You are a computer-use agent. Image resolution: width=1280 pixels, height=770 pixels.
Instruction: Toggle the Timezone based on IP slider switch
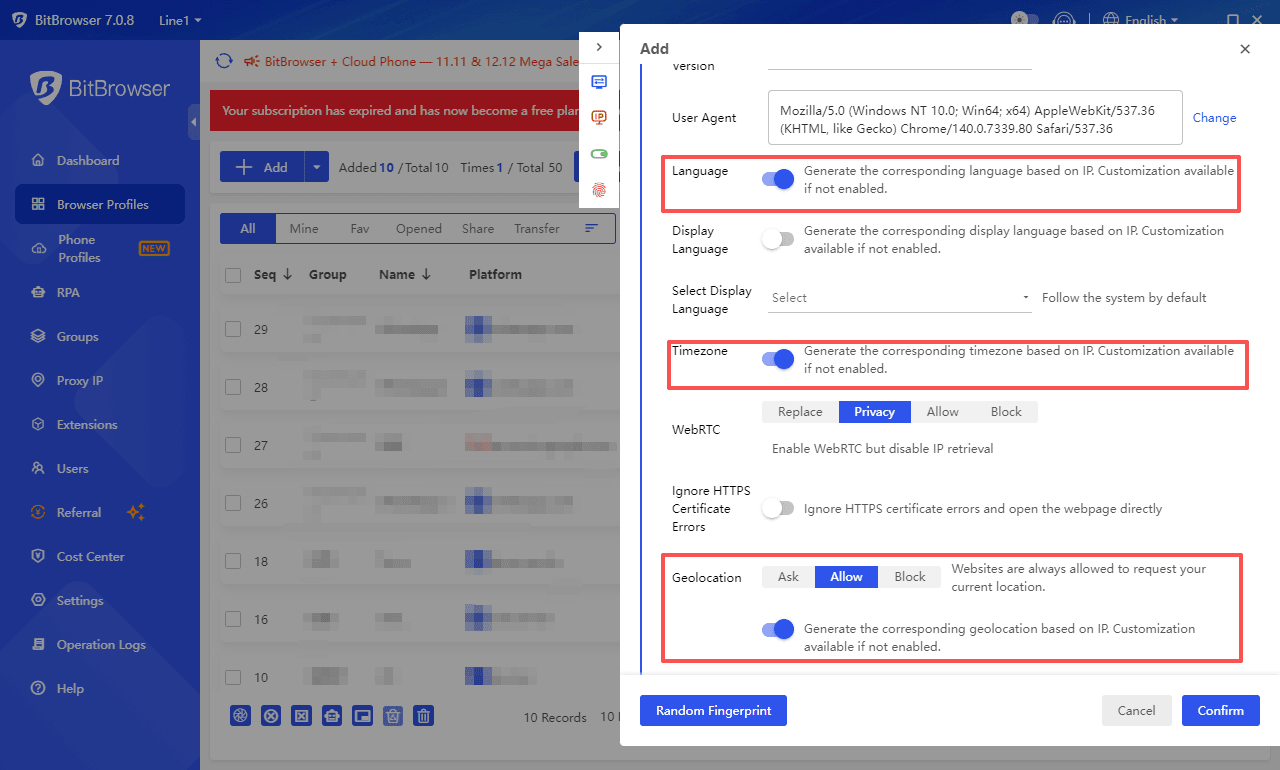click(x=778, y=359)
